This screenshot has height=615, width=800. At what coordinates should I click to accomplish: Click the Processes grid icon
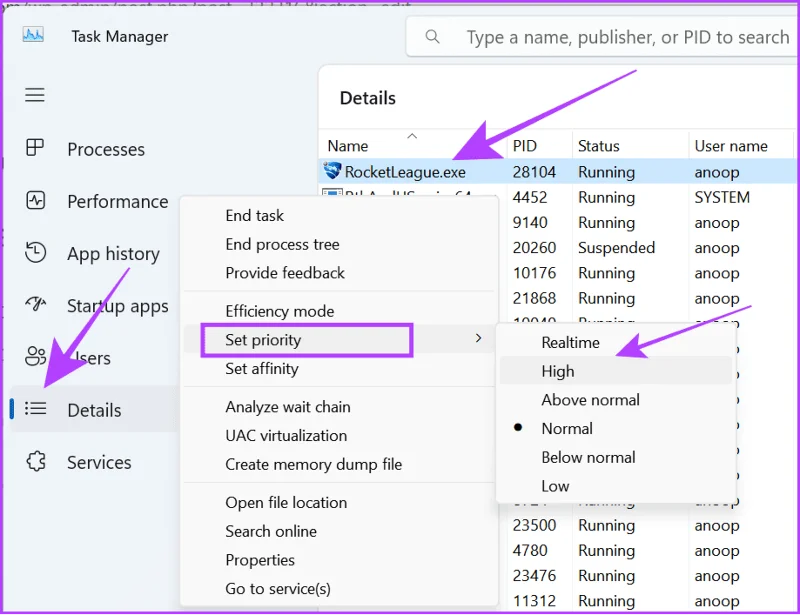(x=35, y=148)
